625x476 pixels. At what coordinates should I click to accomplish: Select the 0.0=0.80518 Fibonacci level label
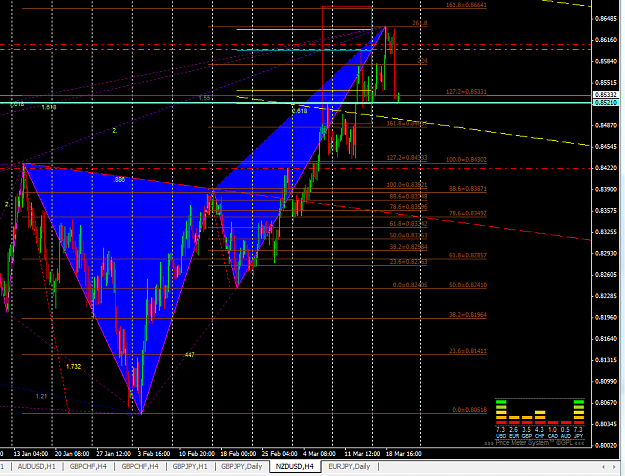pyautogui.click(x=469, y=410)
